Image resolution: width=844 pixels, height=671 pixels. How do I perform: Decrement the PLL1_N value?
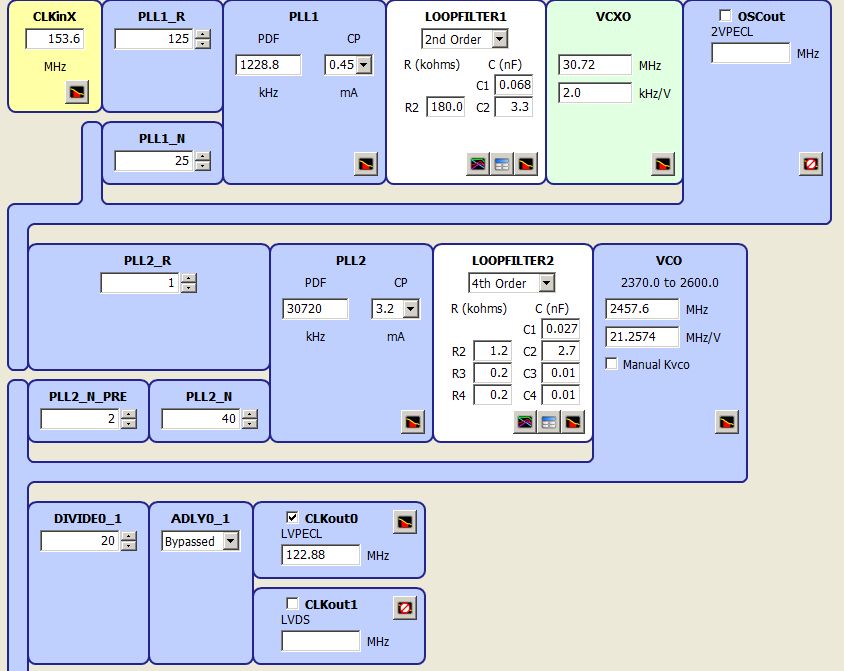pos(202,165)
